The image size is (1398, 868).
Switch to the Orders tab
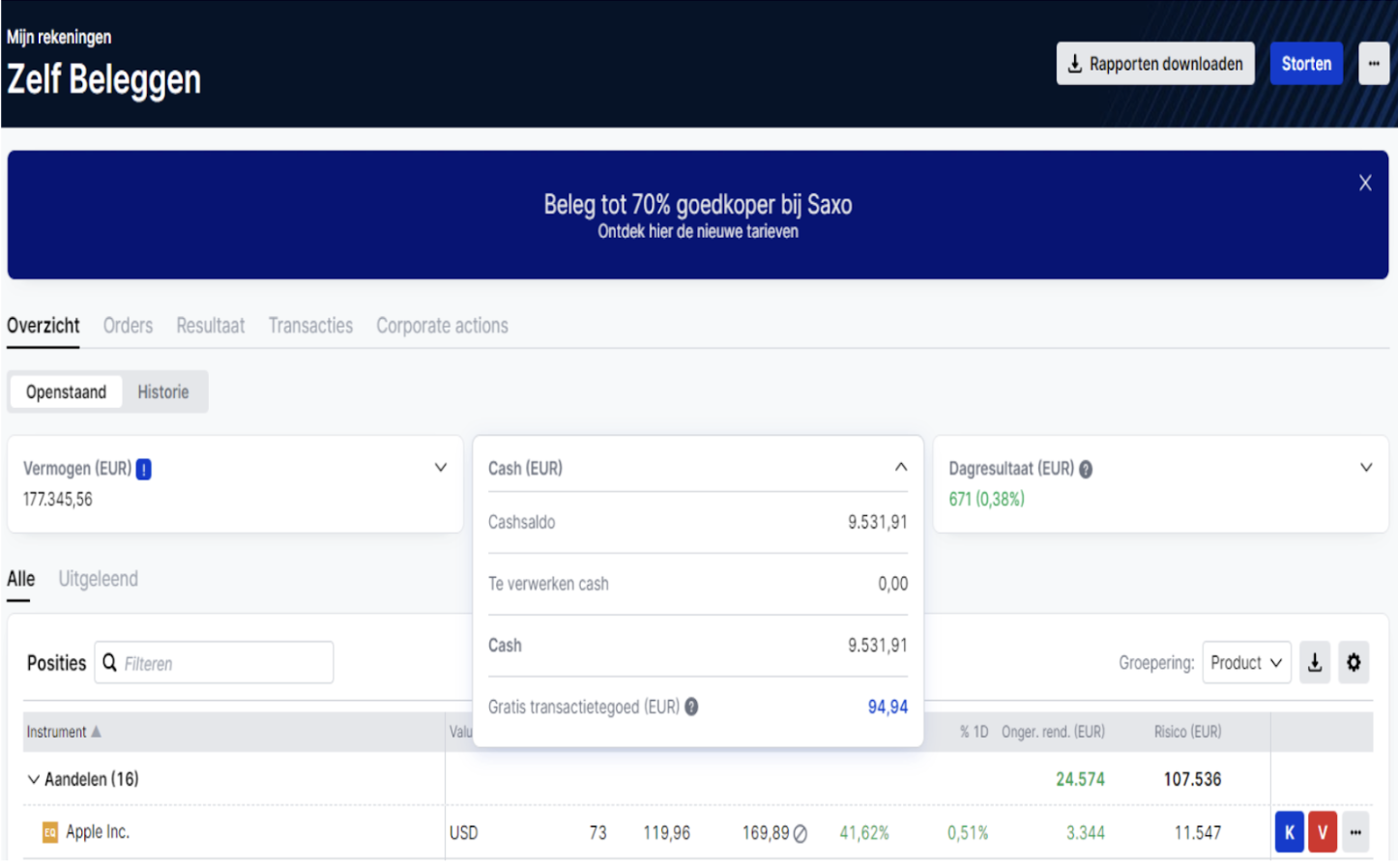(128, 326)
